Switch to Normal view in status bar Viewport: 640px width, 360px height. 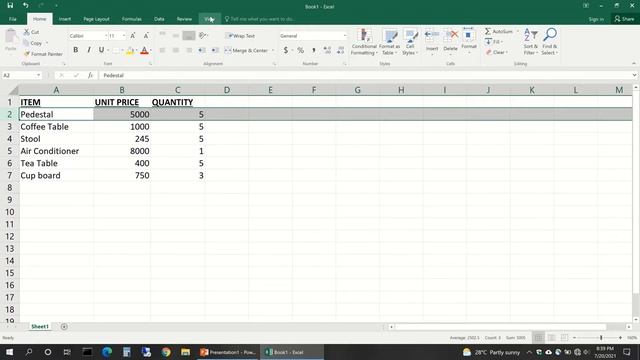tap(538, 338)
